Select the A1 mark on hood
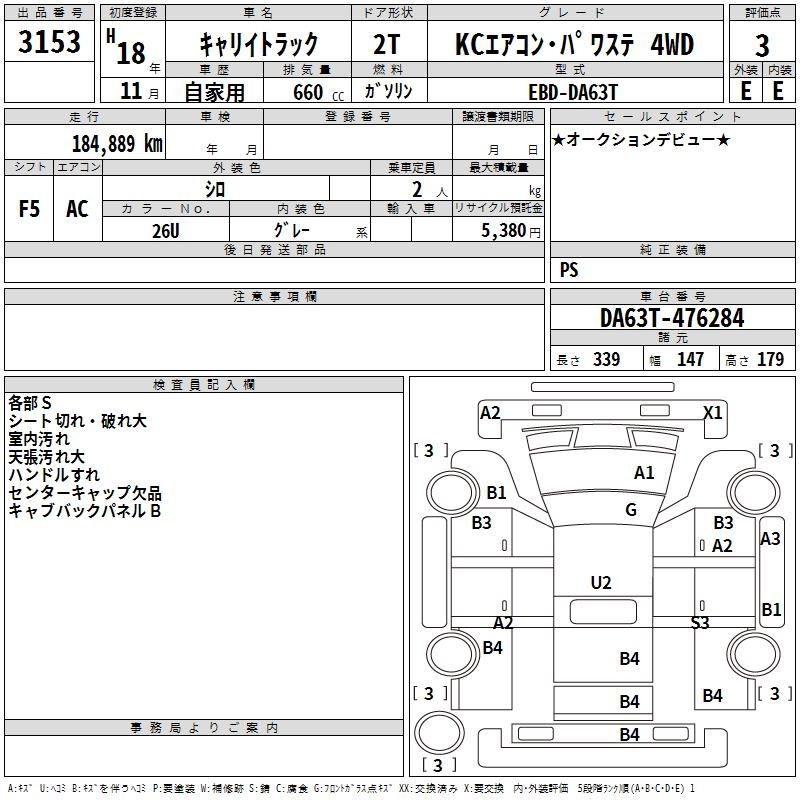 [644, 473]
